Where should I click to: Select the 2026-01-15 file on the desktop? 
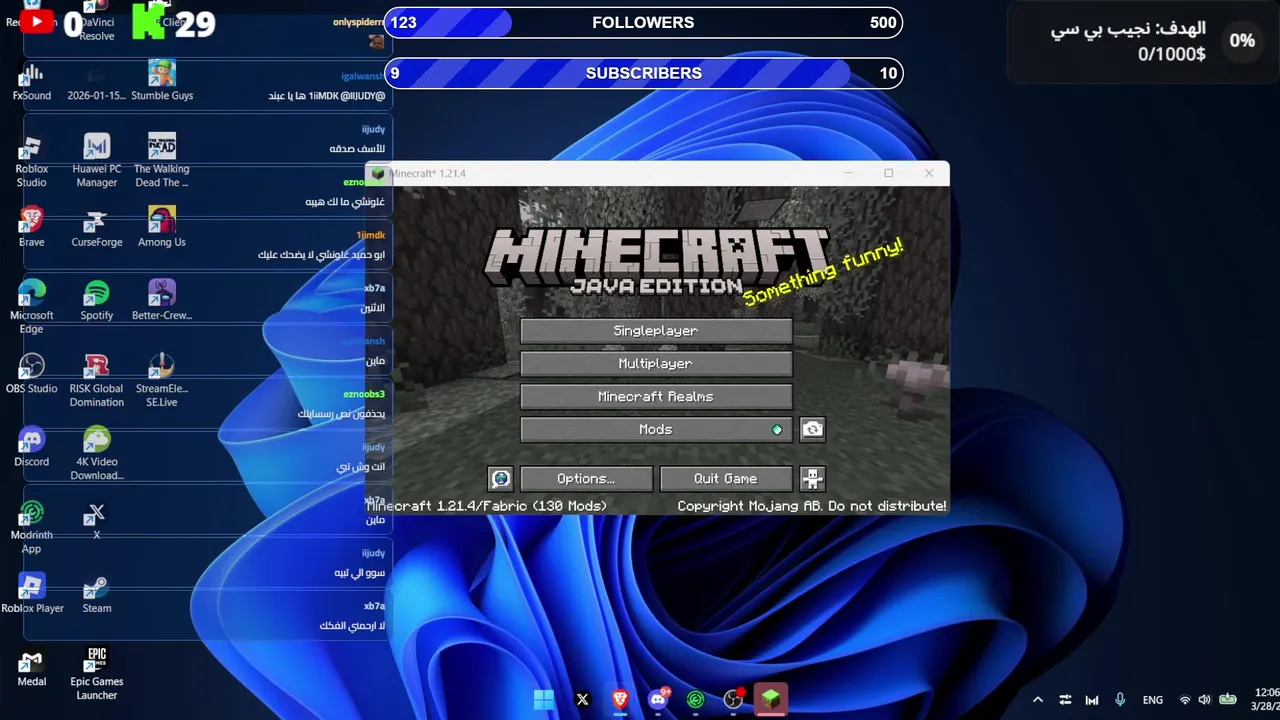coord(97,82)
